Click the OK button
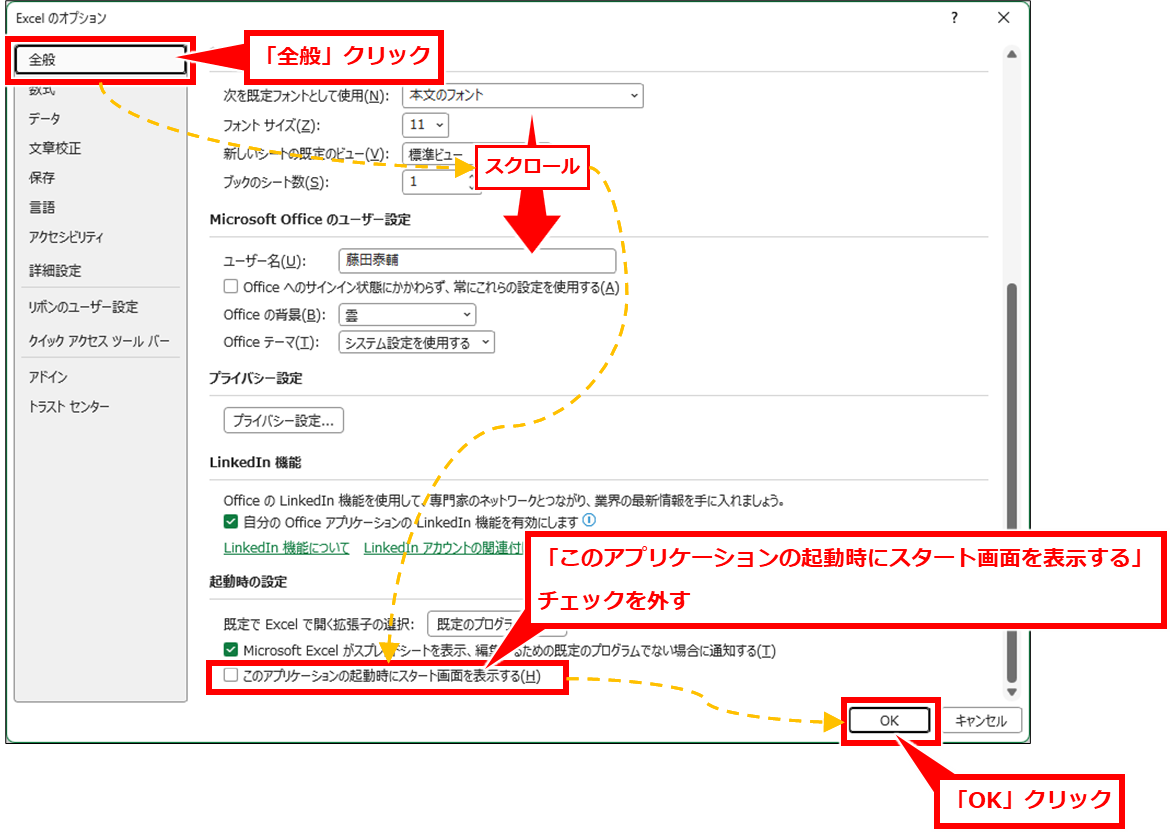This screenshot has width=1172, height=834. click(889, 720)
